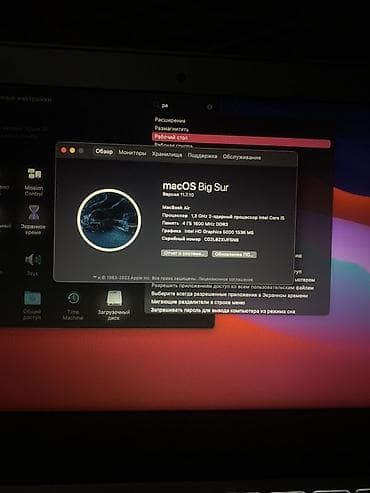Close the About This Mac window
This screenshot has width=370, height=493.
tap(64, 150)
